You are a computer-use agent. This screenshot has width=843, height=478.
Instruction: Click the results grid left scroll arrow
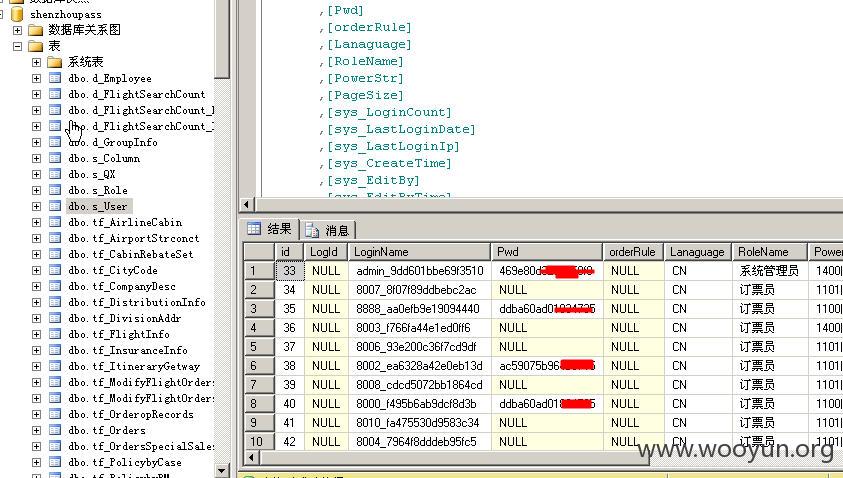click(251, 458)
